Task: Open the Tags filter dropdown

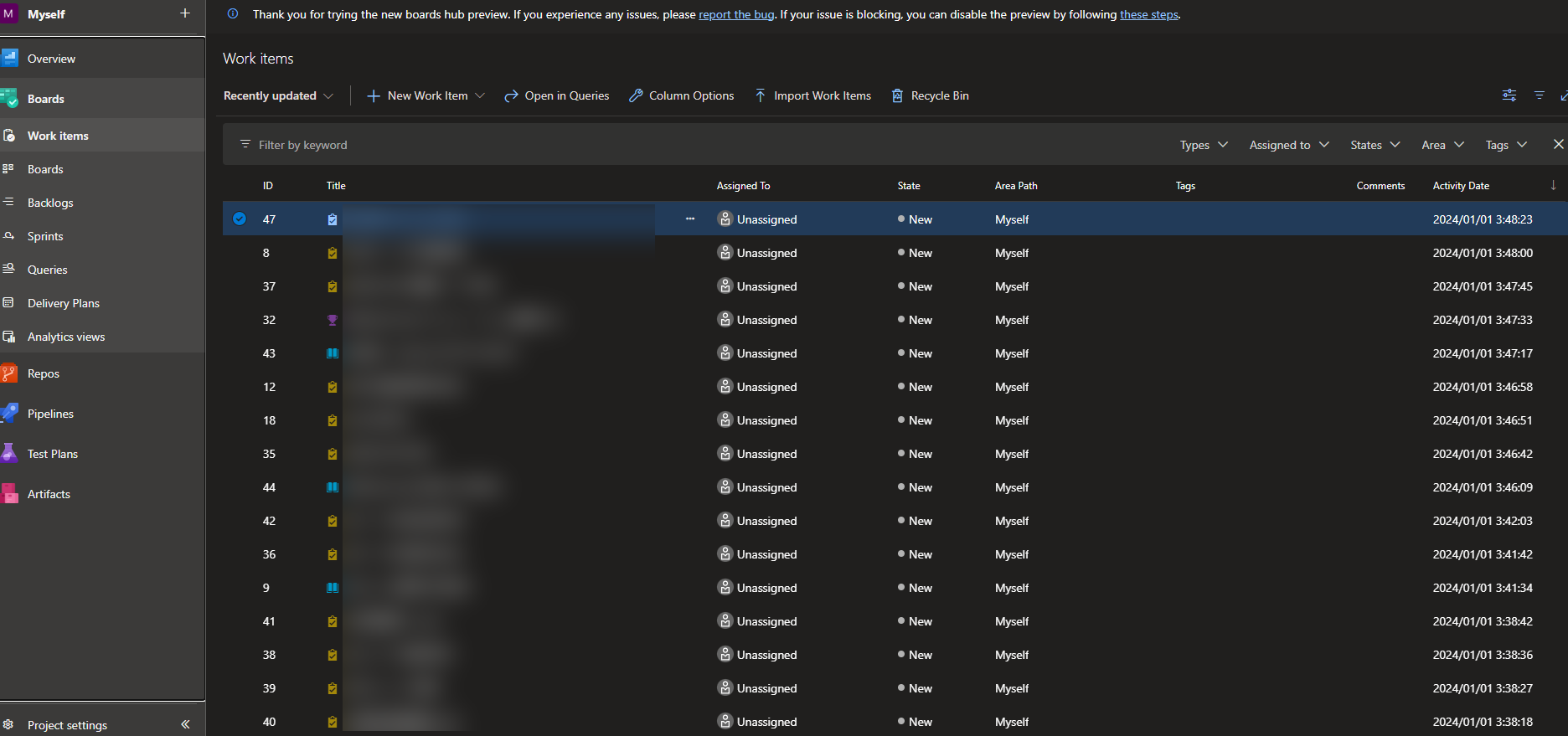Action: [1507, 145]
